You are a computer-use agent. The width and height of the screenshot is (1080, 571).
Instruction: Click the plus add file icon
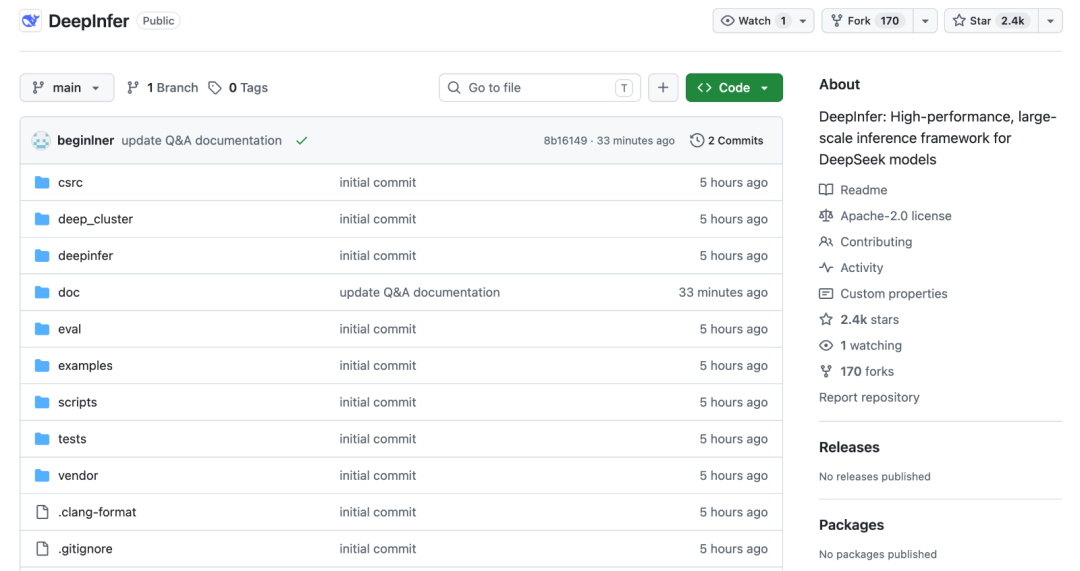point(663,87)
